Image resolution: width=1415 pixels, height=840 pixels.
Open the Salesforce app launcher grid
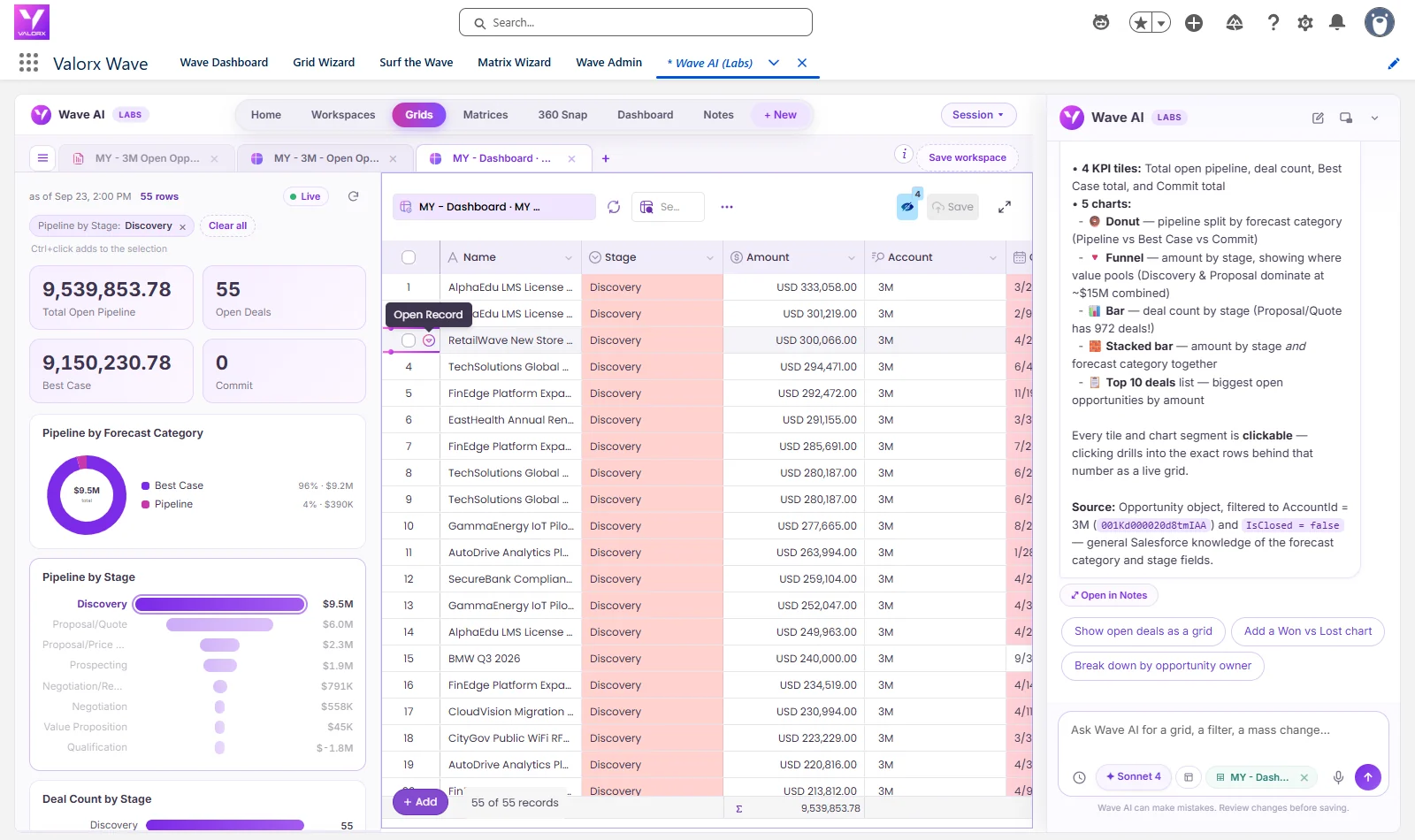pos(28,63)
